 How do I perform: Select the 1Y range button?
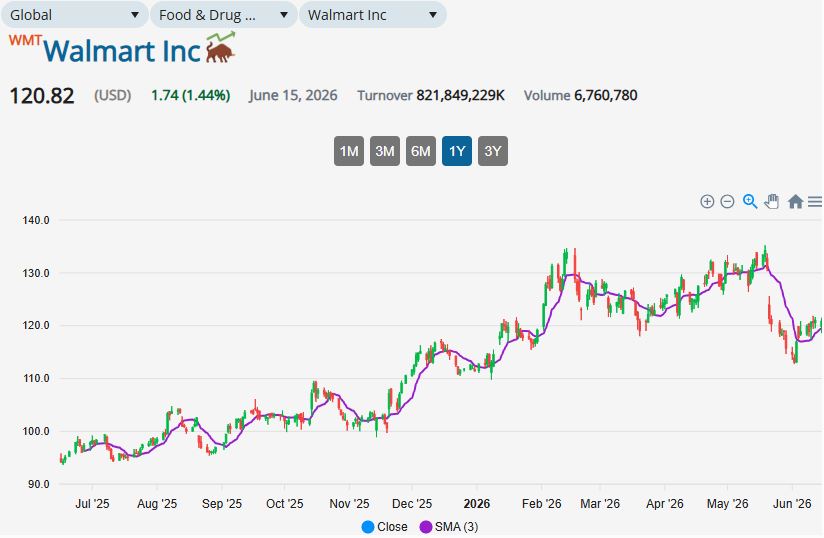pos(457,151)
